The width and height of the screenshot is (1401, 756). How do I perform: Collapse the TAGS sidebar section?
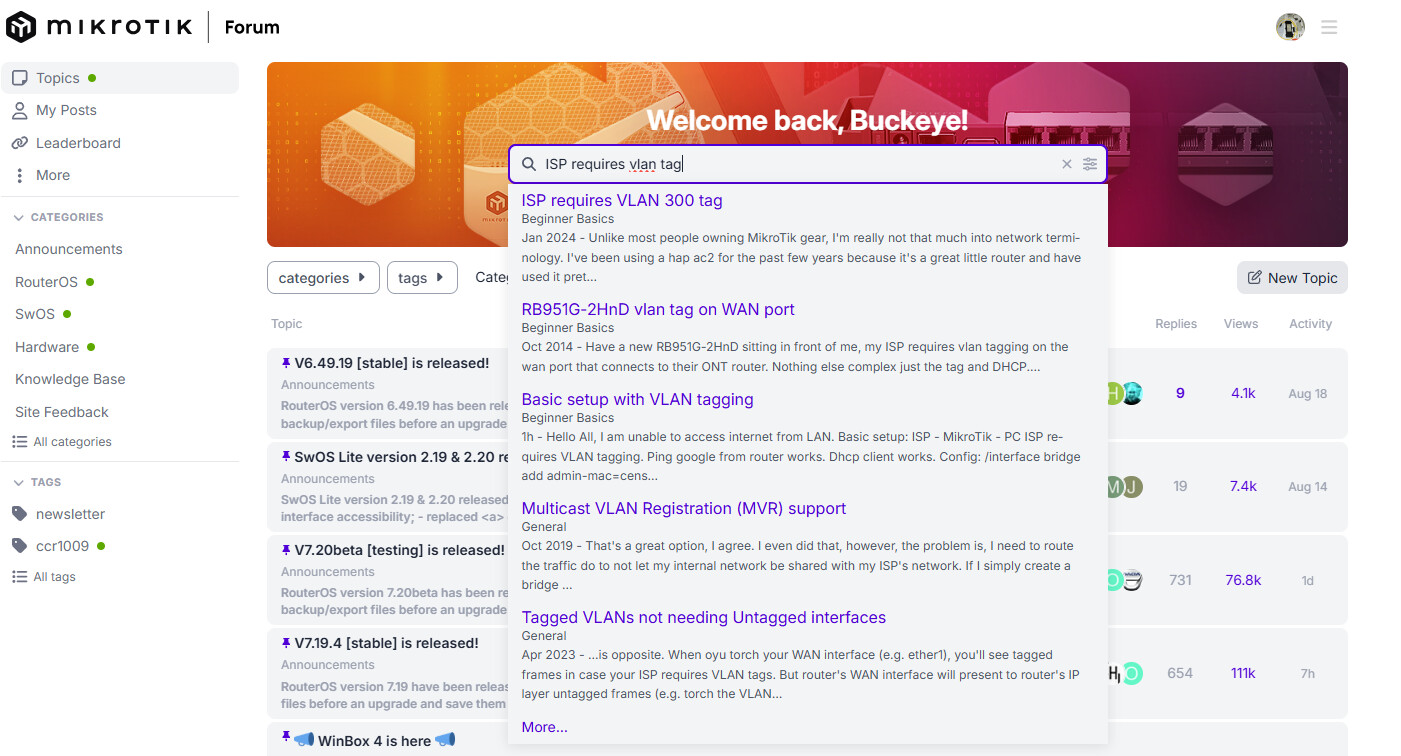(37, 482)
